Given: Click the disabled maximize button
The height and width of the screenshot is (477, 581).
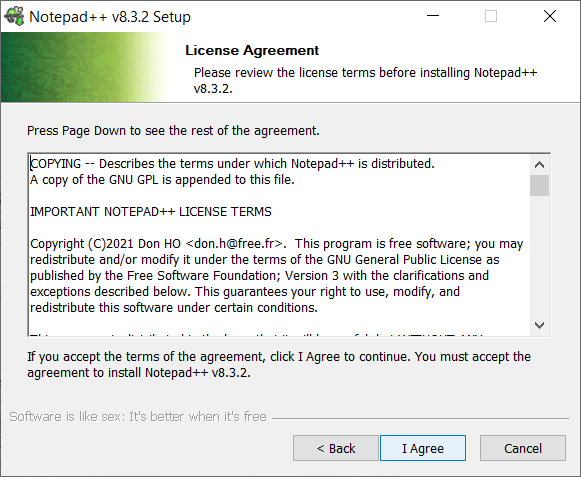Looking at the screenshot, I should (x=491, y=16).
